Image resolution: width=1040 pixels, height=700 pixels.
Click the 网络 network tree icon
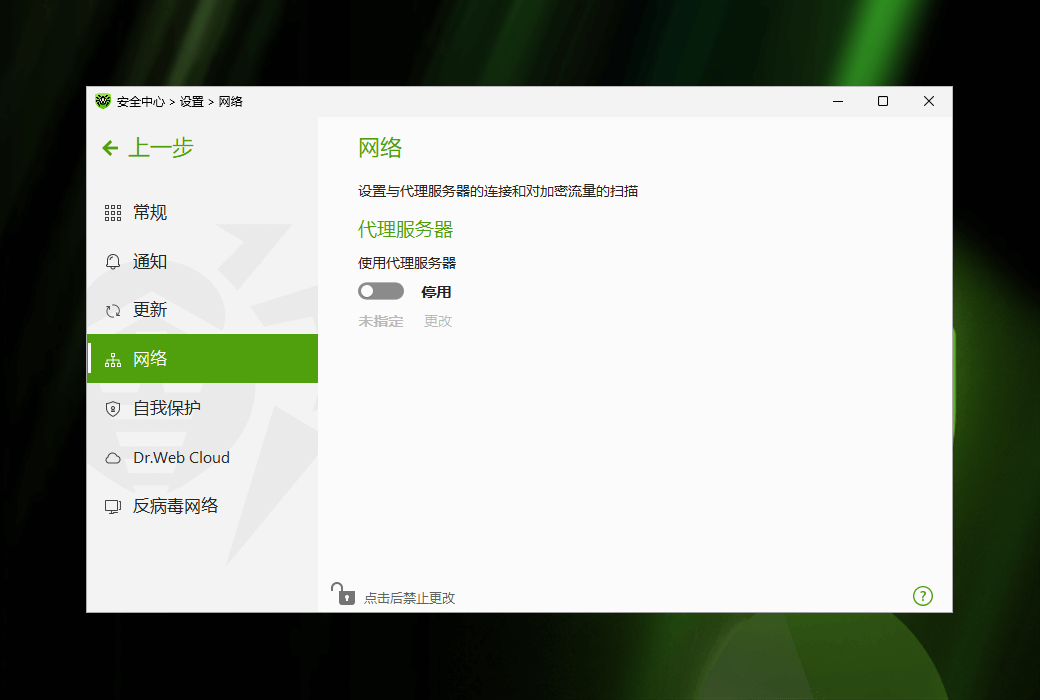(x=113, y=360)
